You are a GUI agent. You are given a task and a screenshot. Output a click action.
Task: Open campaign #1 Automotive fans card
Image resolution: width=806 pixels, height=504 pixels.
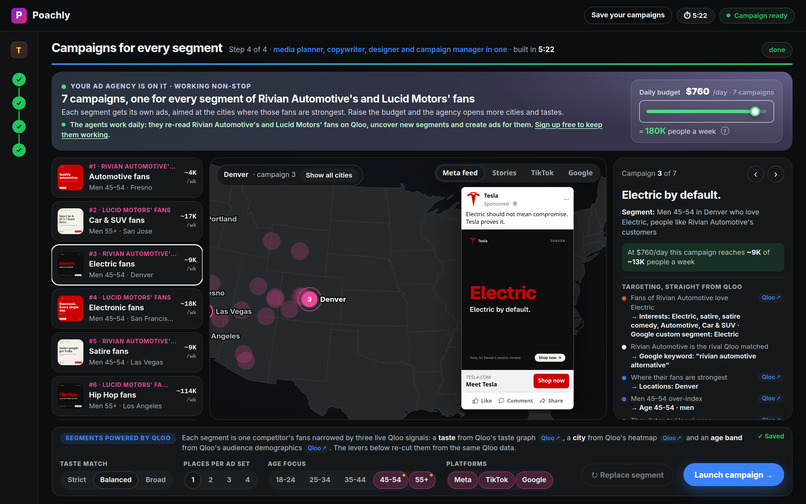pos(127,177)
